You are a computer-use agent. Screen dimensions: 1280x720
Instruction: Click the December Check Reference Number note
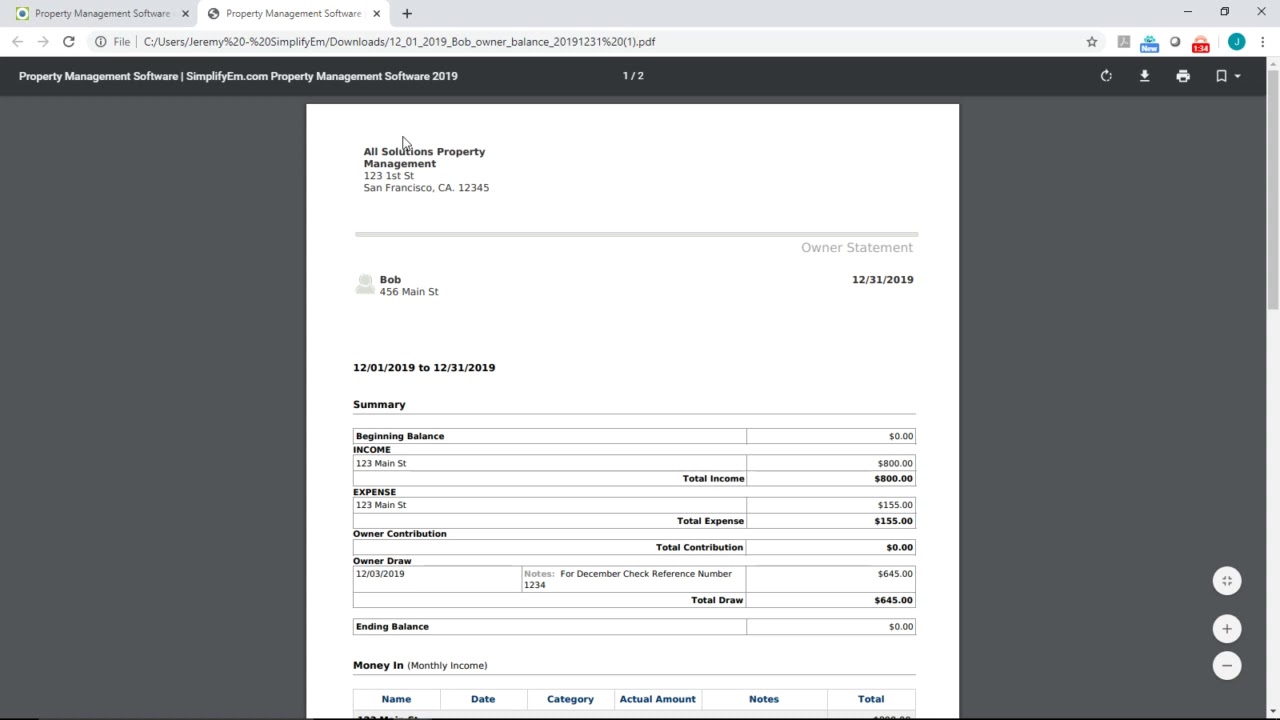(x=628, y=579)
